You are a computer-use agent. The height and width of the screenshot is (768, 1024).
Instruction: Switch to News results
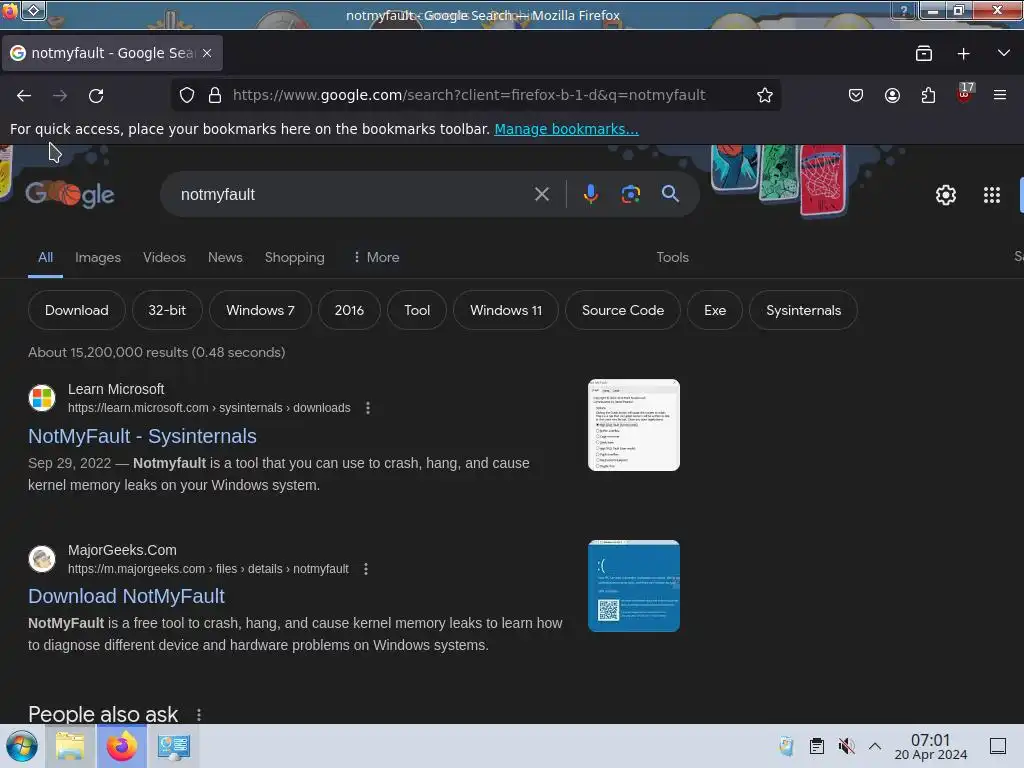225,257
